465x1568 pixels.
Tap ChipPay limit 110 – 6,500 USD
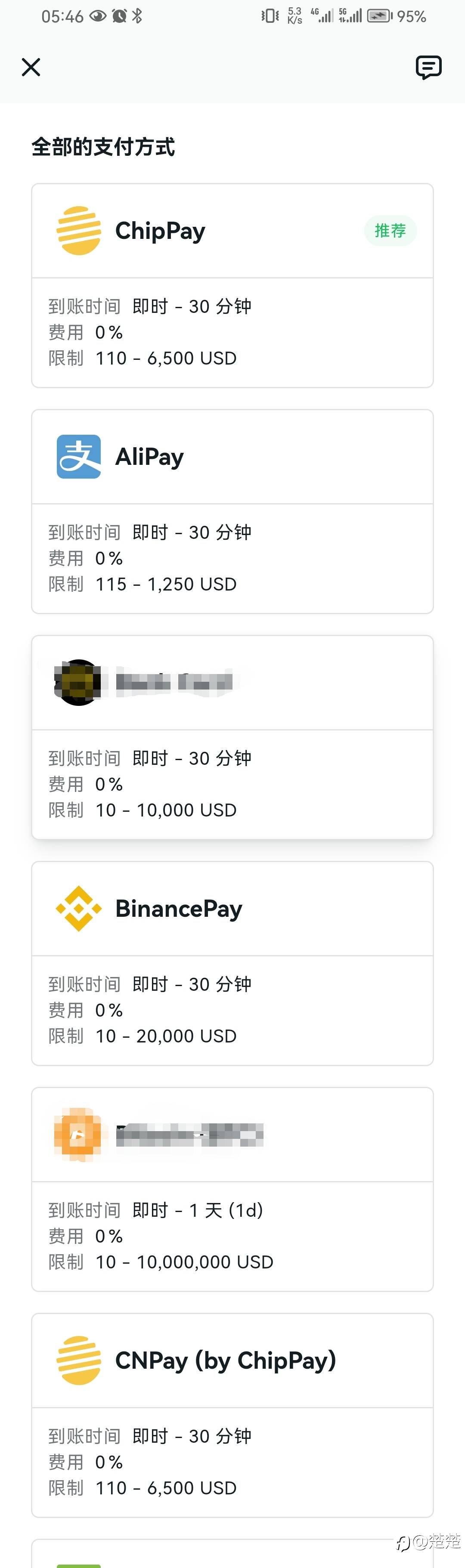pyautogui.click(x=166, y=359)
